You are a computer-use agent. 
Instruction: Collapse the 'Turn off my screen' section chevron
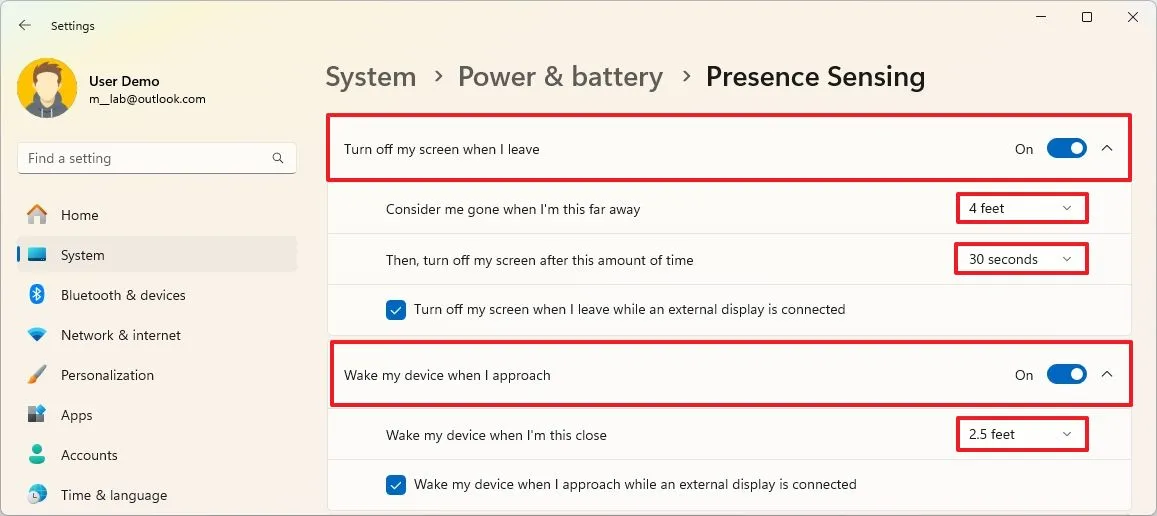pos(1107,149)
